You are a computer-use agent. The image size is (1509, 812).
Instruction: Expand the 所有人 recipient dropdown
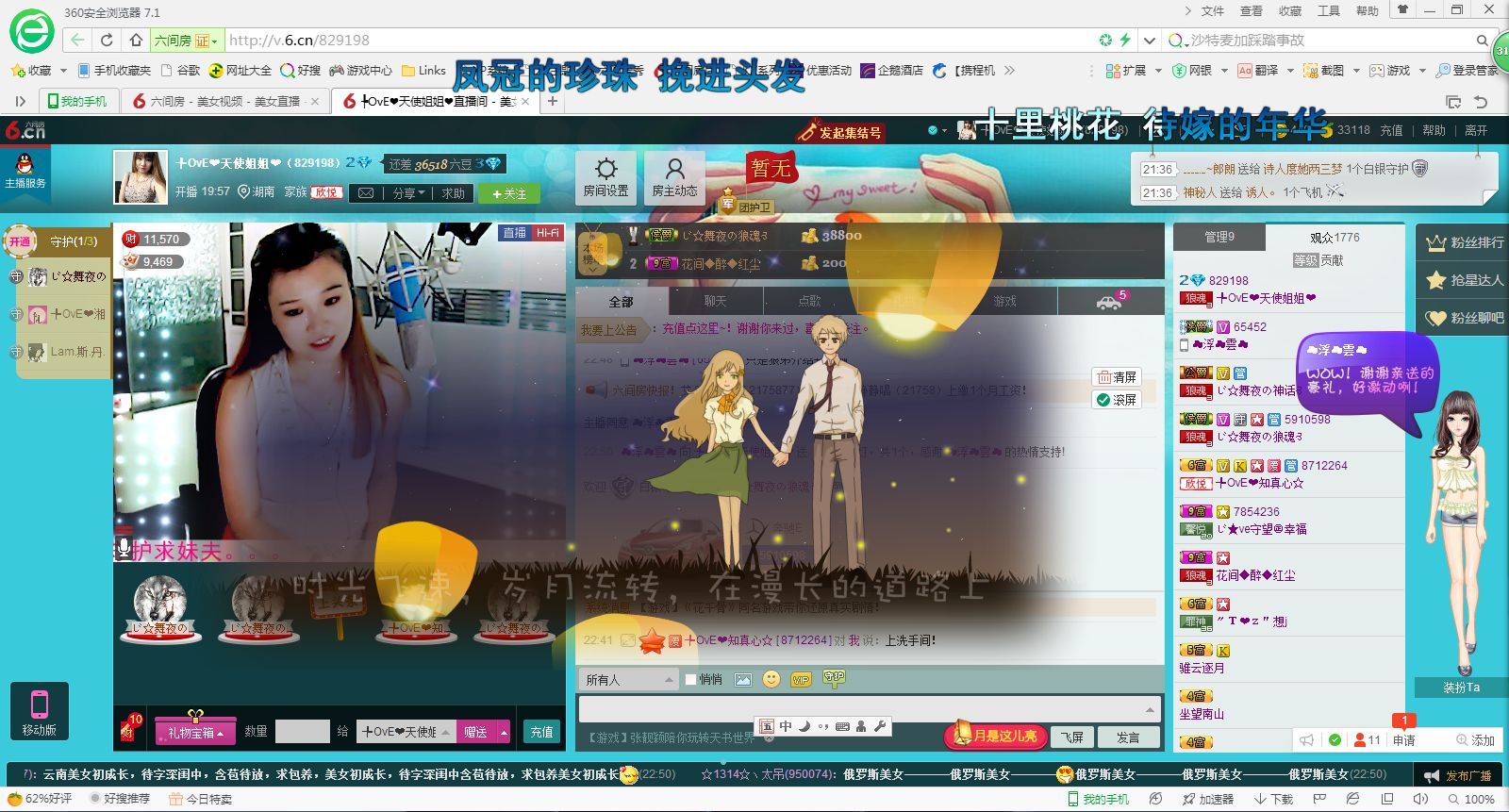(628, 679)
